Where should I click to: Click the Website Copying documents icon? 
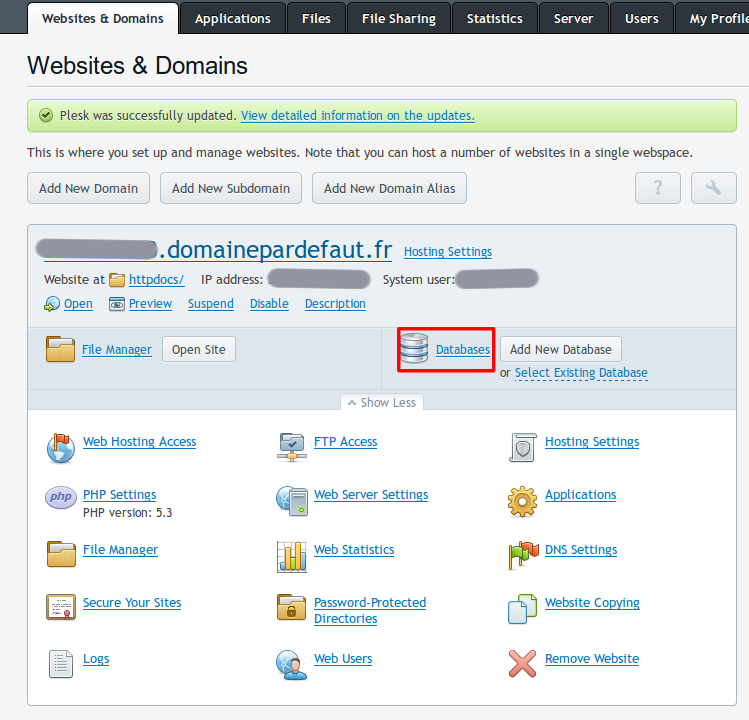tap(523, 609)
